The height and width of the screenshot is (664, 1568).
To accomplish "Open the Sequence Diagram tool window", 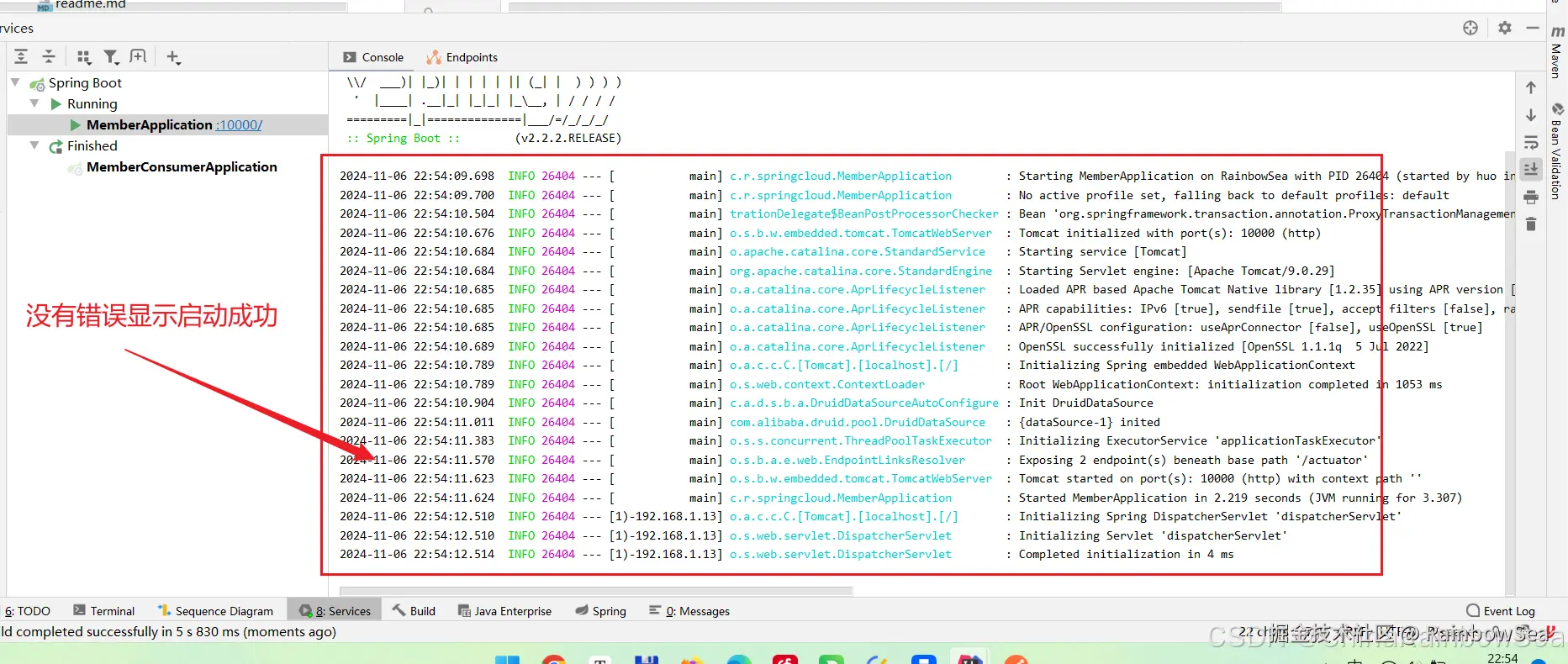I will click(215, 611).
